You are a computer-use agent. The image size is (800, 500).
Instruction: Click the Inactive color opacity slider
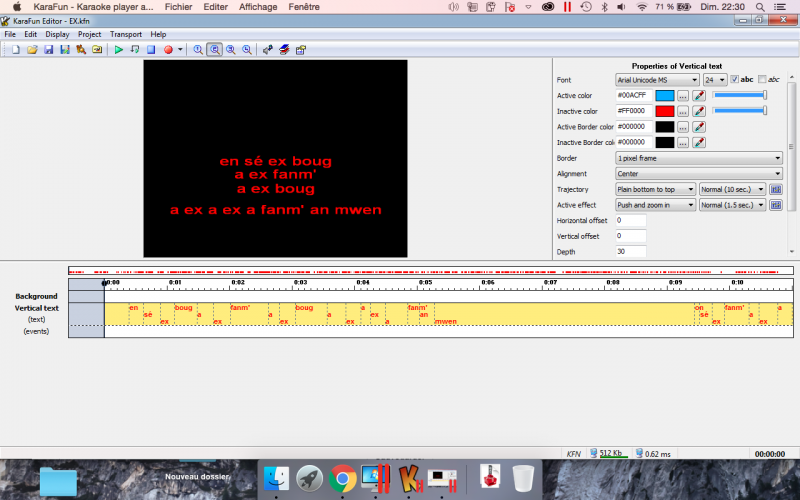(740, 110)
